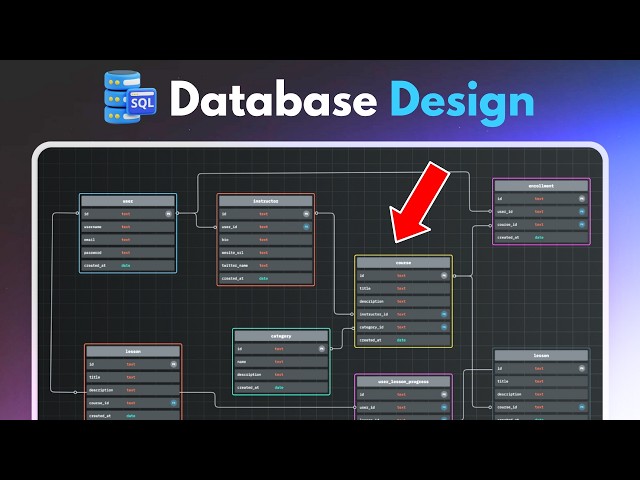Image resolution: width=640 pixels, height=480 pixels.
Task: Click foreign key icon in lesson table below enrollment
Action: (x=582, y=407)
